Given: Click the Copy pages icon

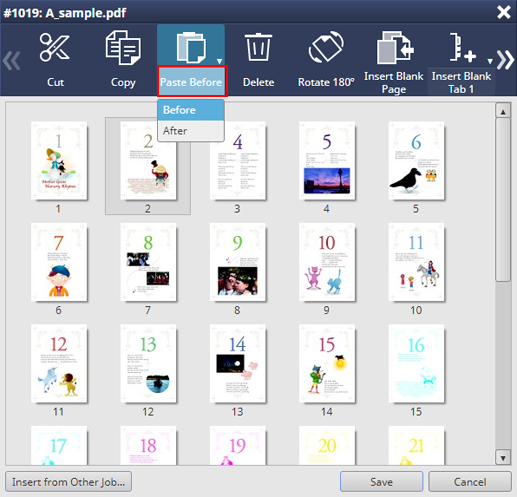Looking at the screenshot, I should point(123,47).
